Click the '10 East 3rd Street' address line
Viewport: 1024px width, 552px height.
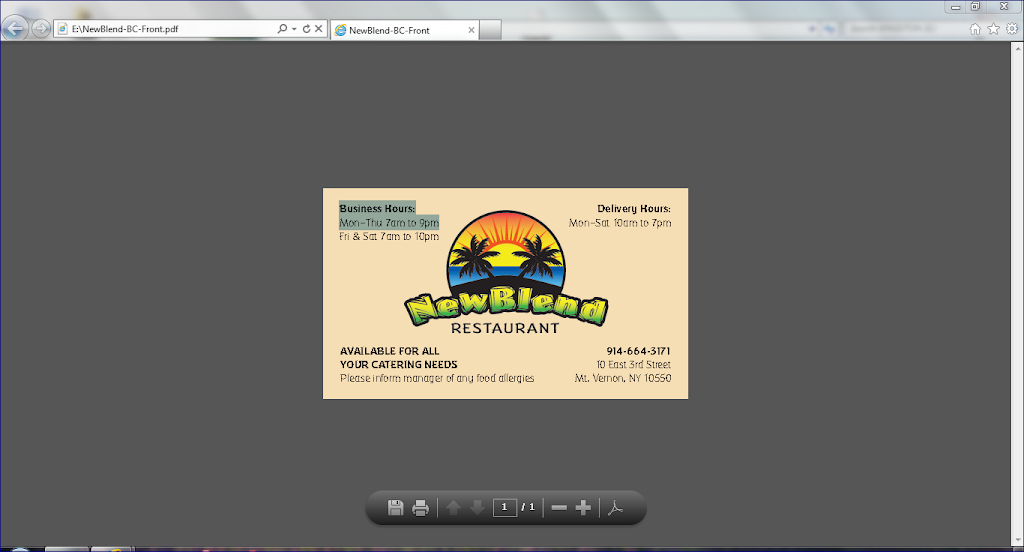pyautogui.click(x=633, y=365)
